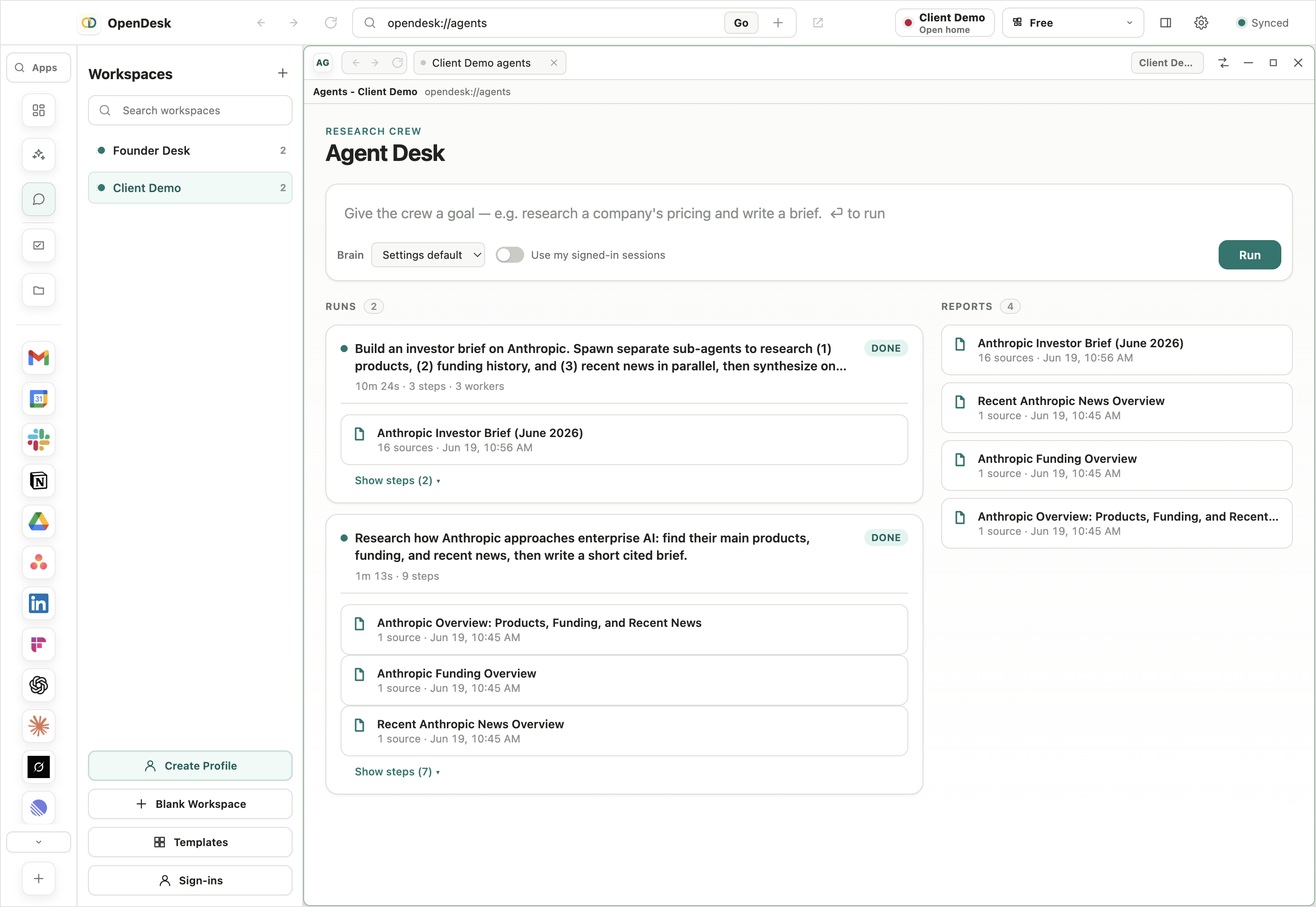Image resolution: width=1316 pixels, height=907 pixels.
Task: Open the chat bubble sidebar icon
Action: tap(39, 200)
